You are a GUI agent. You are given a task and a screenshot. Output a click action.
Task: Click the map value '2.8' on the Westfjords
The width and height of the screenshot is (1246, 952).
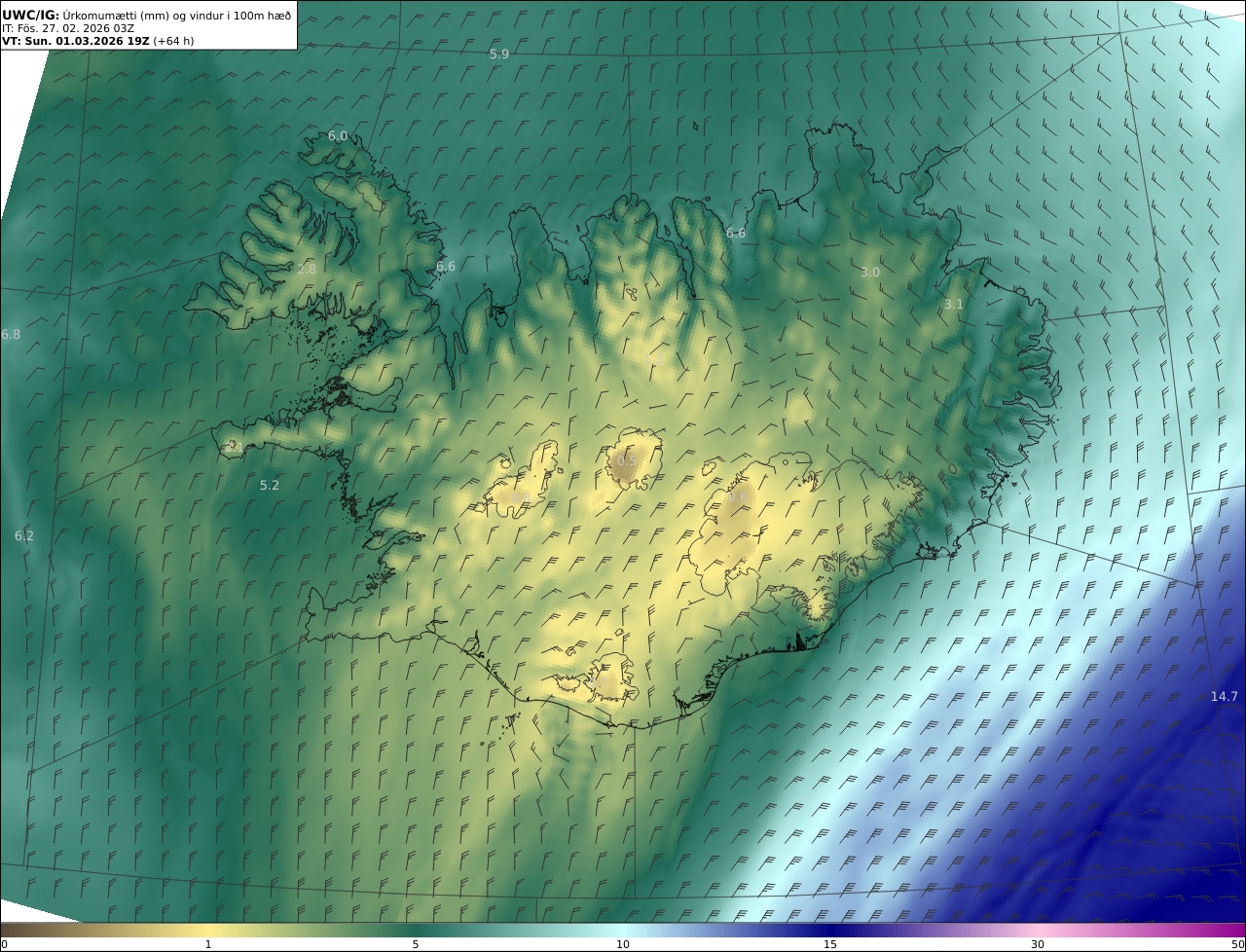307,269
